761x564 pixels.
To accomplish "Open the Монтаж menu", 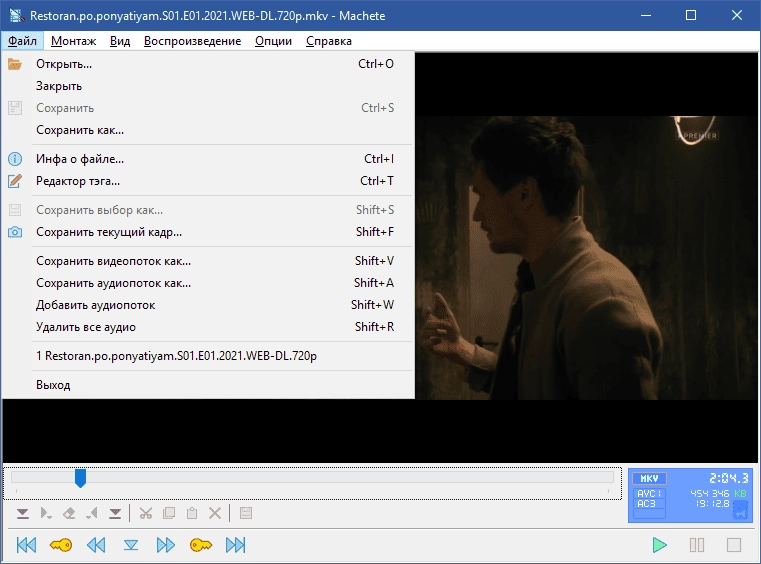I will tap(73, 41).
